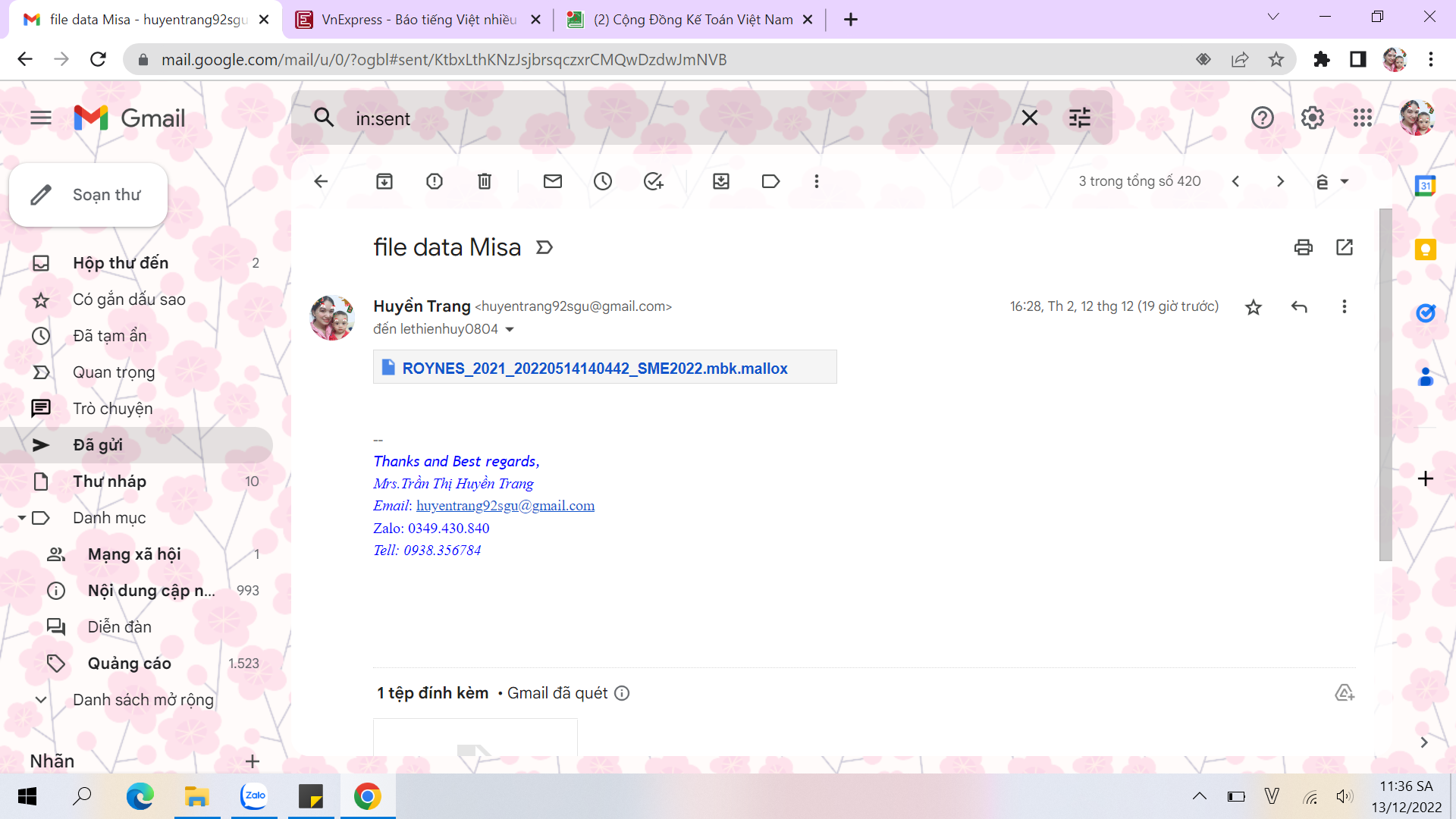Expand recipient details next to lethienhuy0804
1456x819 pixels.
510,329
